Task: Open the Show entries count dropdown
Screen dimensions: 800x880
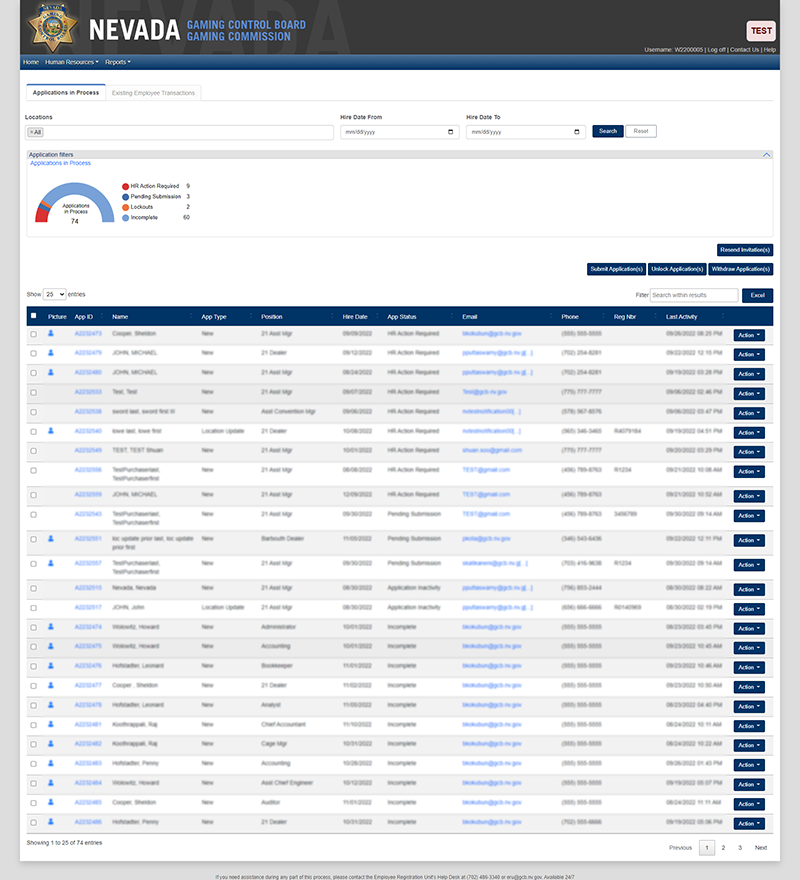Action: point(54,294)
